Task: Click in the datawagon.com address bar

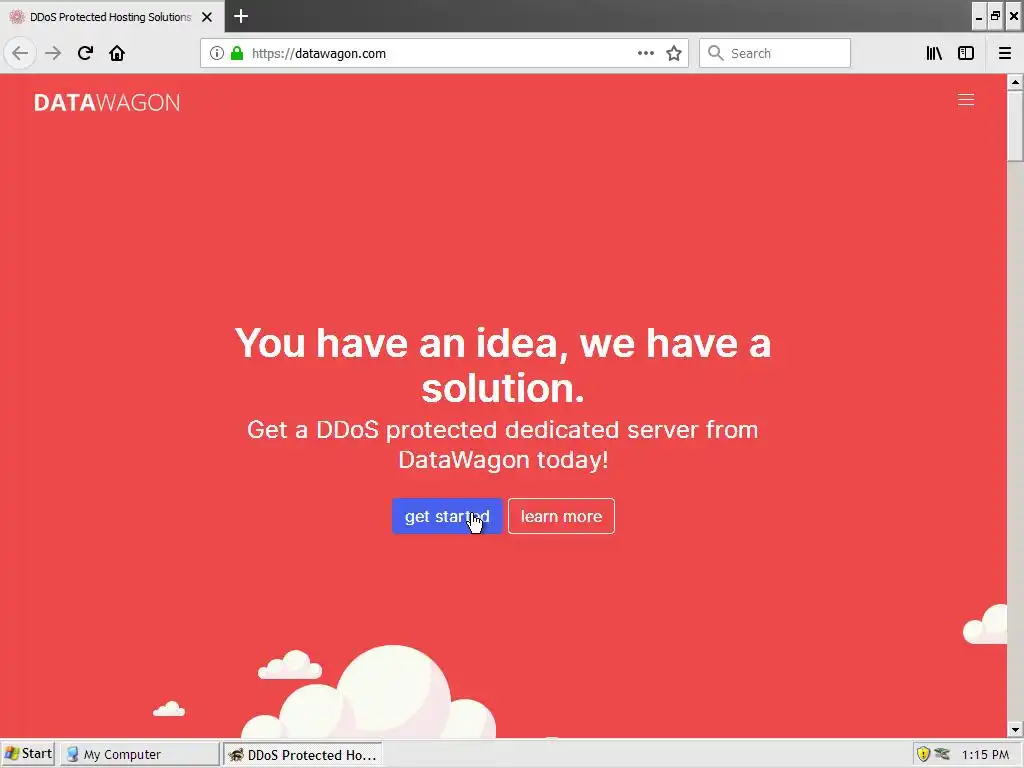Action: 444,53
